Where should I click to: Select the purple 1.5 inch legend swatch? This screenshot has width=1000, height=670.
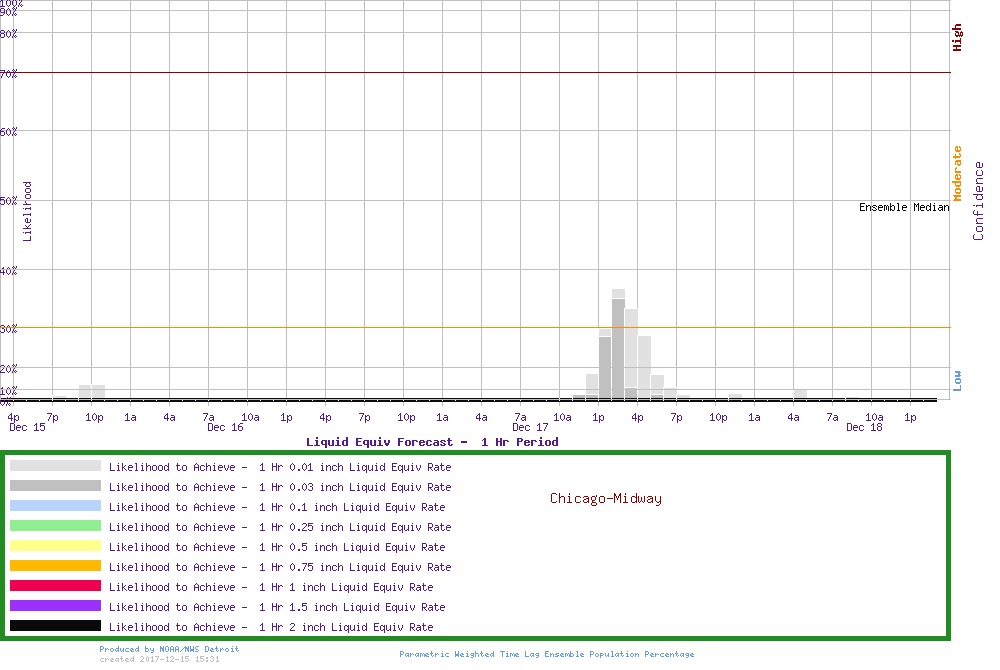tap(55, 606)
